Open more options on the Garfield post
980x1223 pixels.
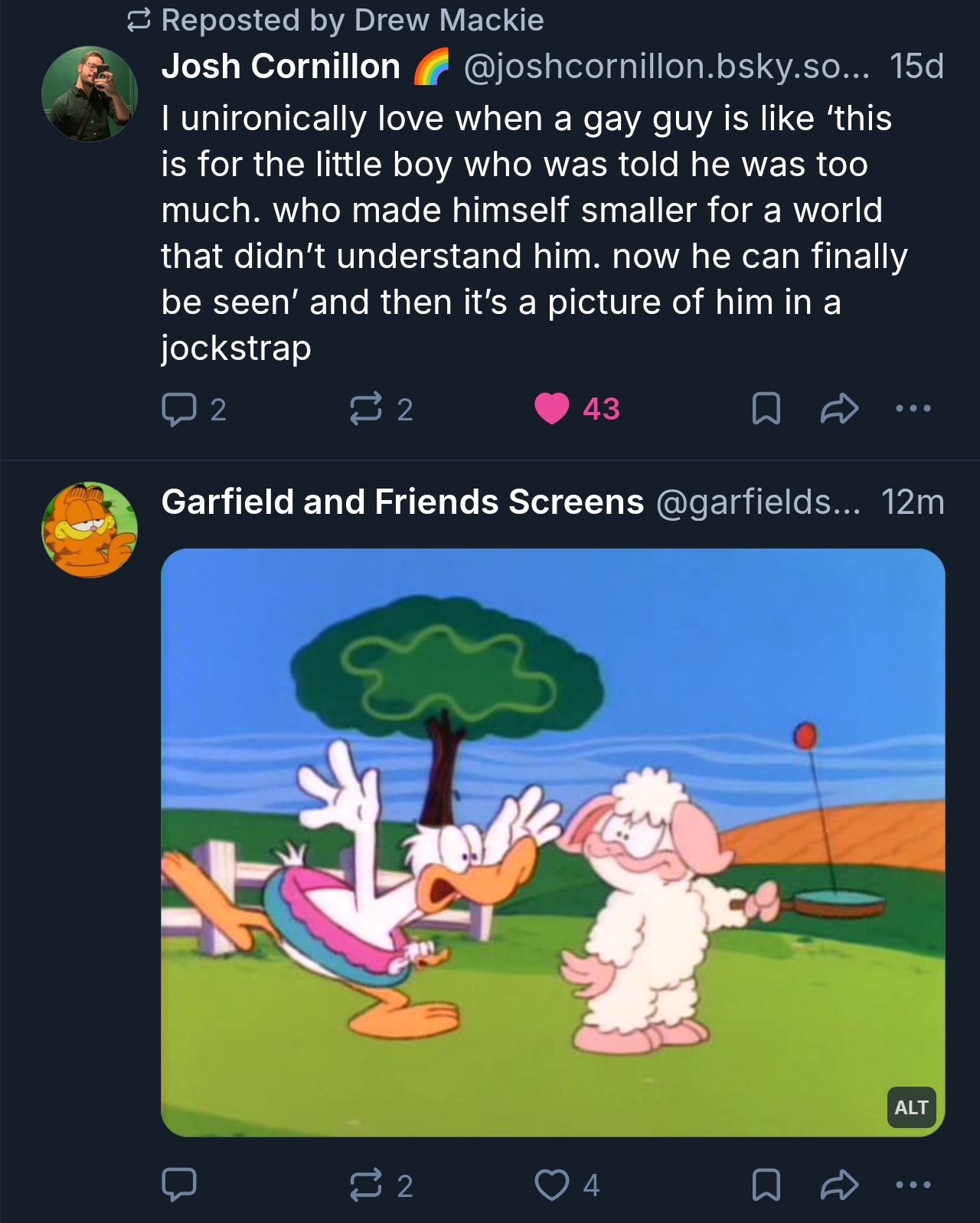(x=913, y=1185)
